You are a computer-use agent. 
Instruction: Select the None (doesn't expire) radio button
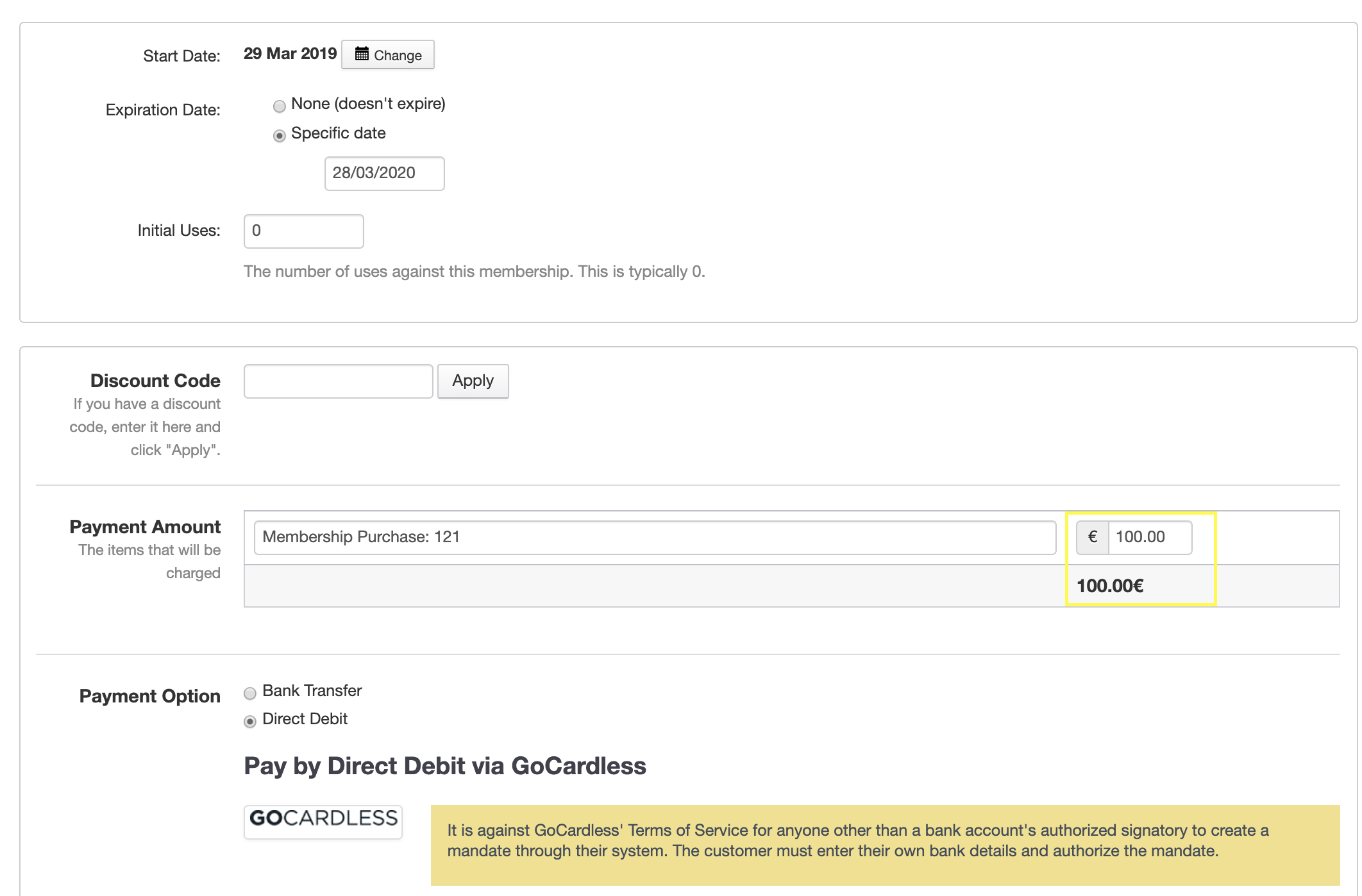coord(279,106)
